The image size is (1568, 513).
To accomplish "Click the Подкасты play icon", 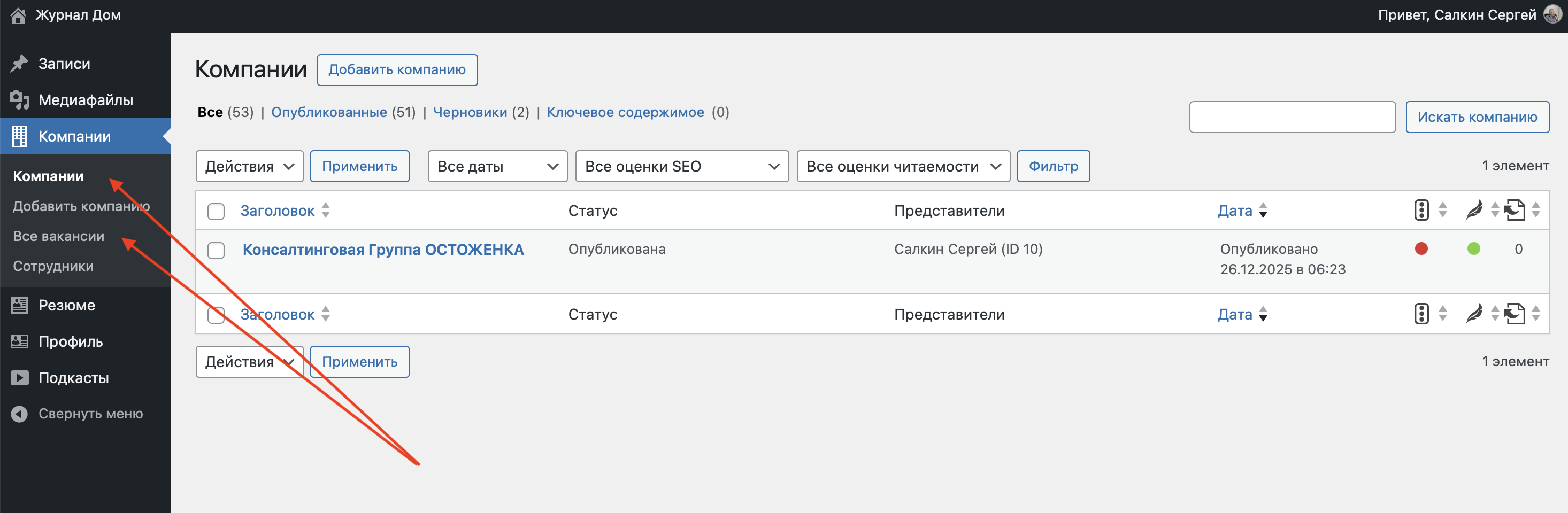I will (x=19, y=378).
